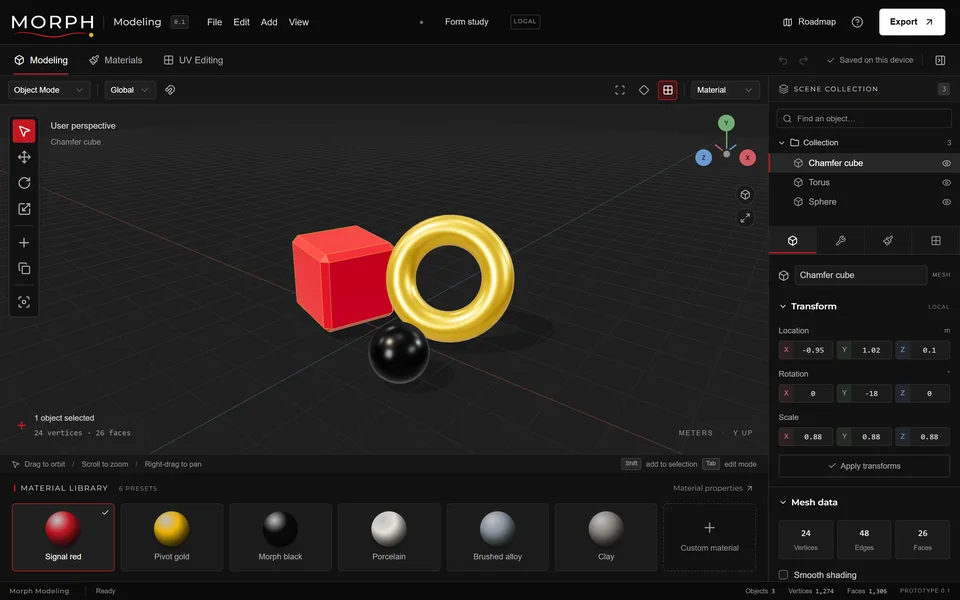Viewport: 960px width, 600px height.
Task: Click the Find an object search field
Action: point(864,118)
